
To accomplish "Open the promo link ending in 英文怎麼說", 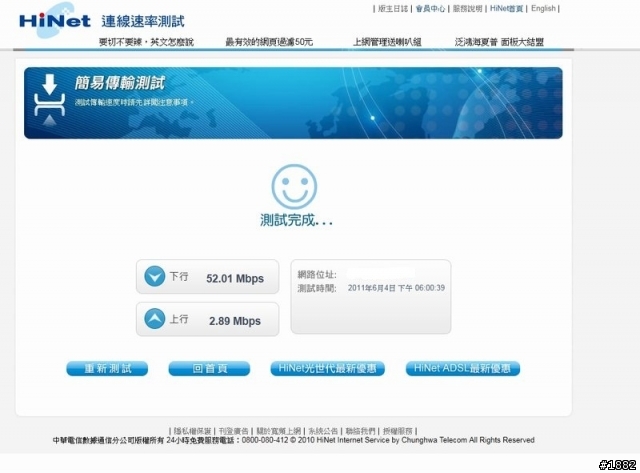I will 146,42.
